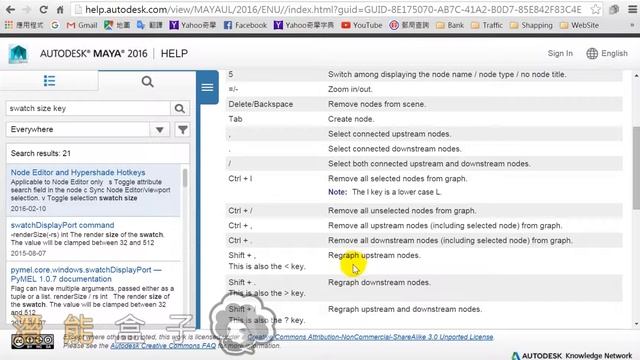Viewport: 640px width, 360px height.
Task: Open the search filter funnel icon
Action: (182, 130)
